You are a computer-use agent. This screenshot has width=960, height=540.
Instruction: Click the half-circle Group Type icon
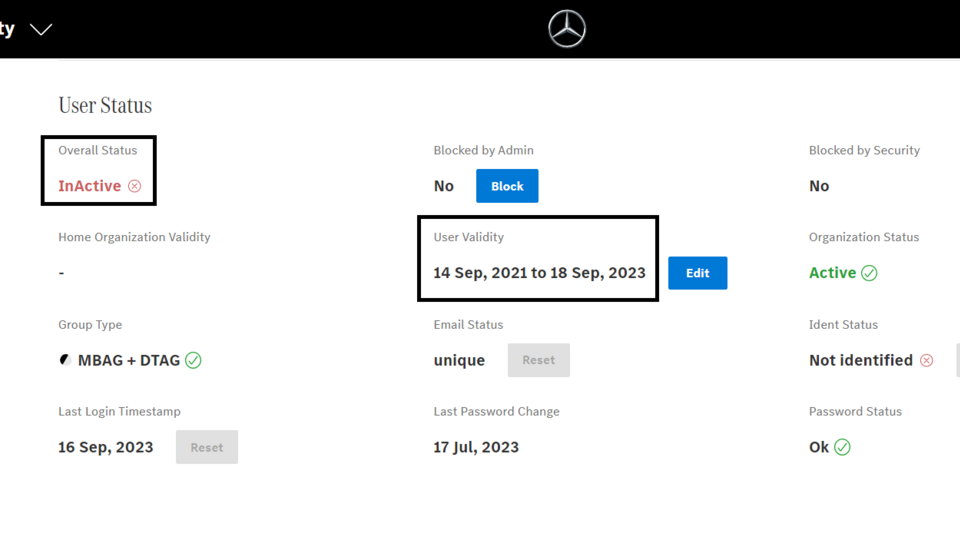[x=66, y=360]
